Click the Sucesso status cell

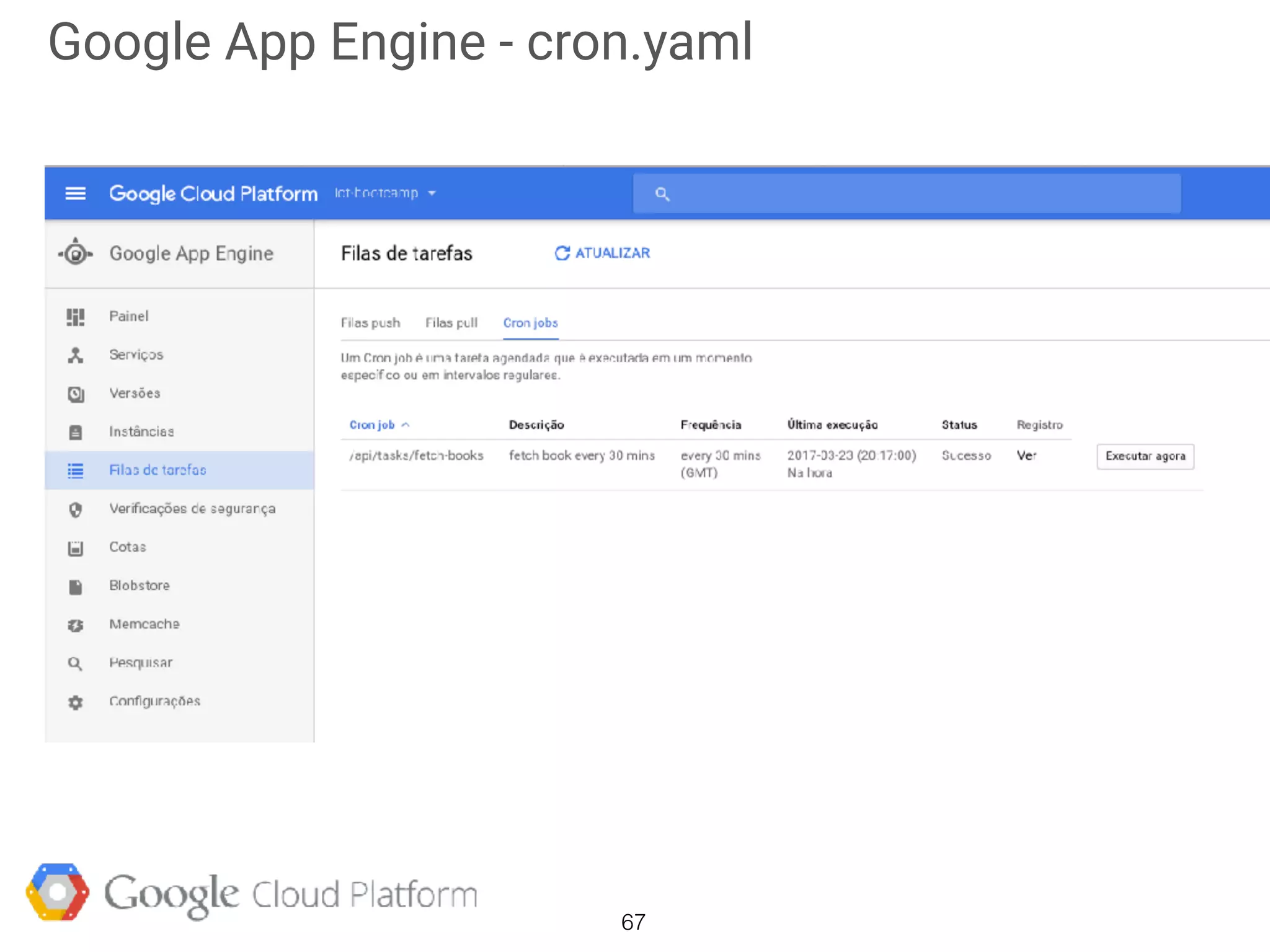pyautogui.click(x=966, y=456)
